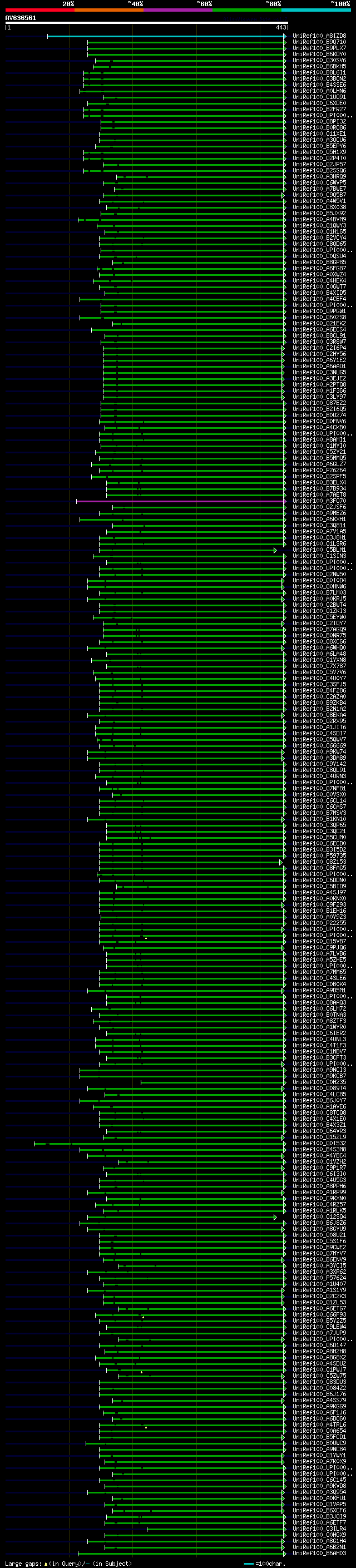Click the purple ~60% identity color bar
The image size is (356, 1568).
(x=177, y=11)
